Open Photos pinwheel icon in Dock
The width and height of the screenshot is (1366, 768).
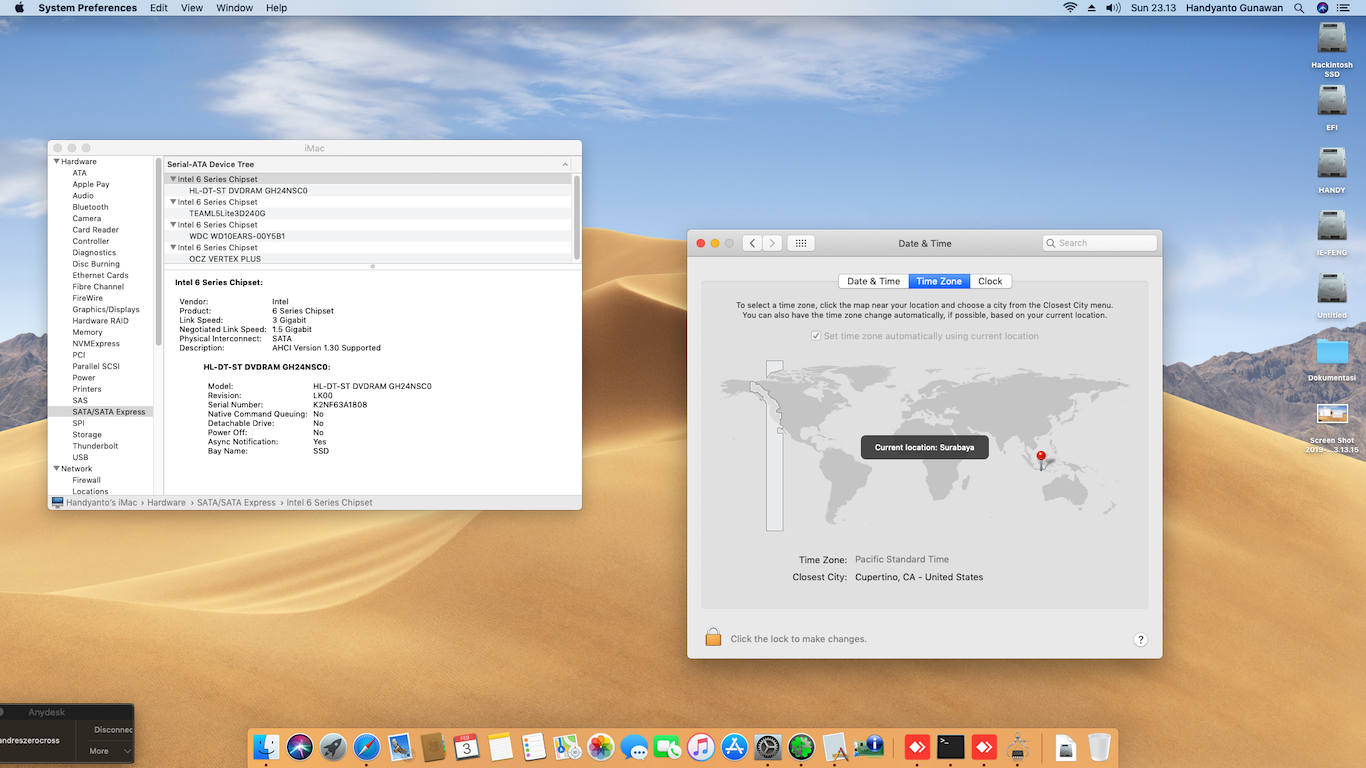click(600, 746)
